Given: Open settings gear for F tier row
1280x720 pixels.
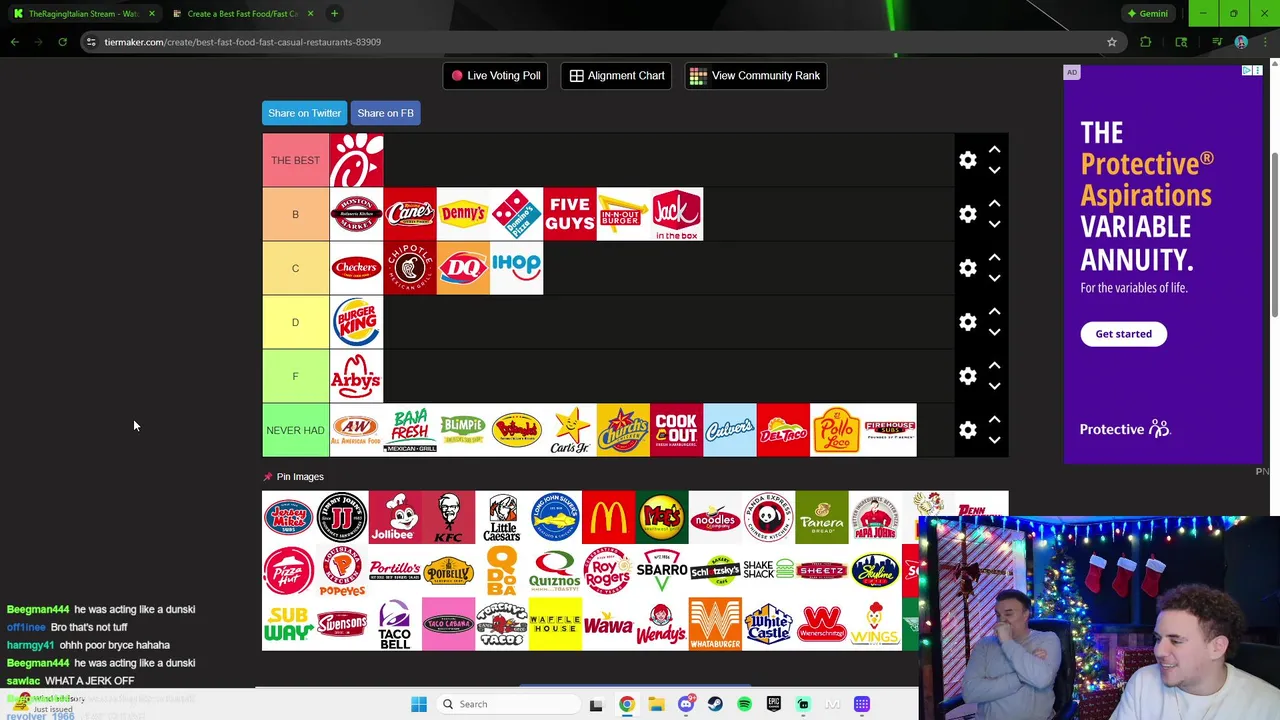Looking at the screenshot, I should [x=967, y=376].
